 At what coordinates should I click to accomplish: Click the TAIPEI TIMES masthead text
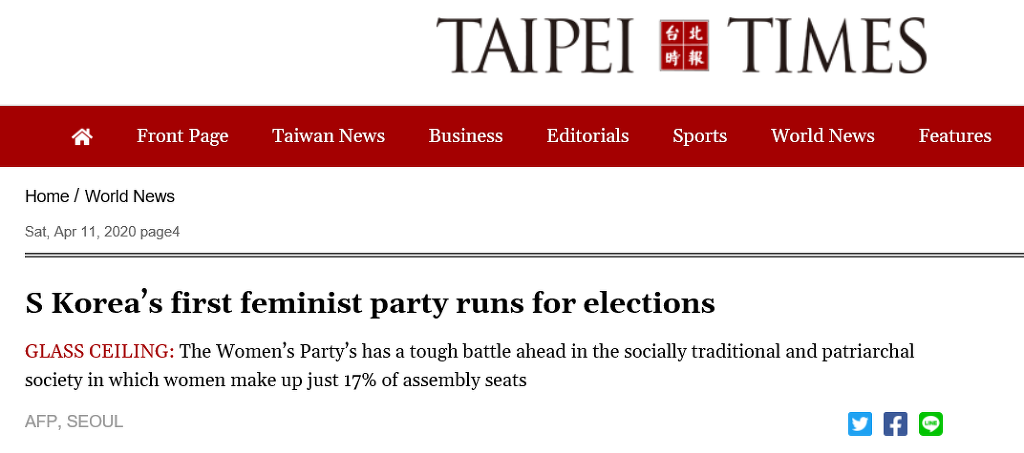coord(535,46)
